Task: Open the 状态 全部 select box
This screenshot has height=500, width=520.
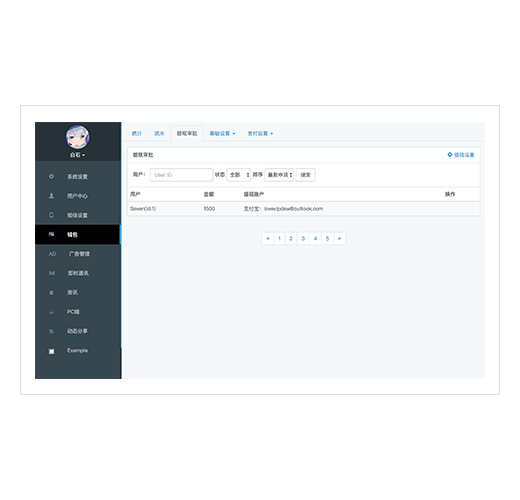Action: [239, 175]
